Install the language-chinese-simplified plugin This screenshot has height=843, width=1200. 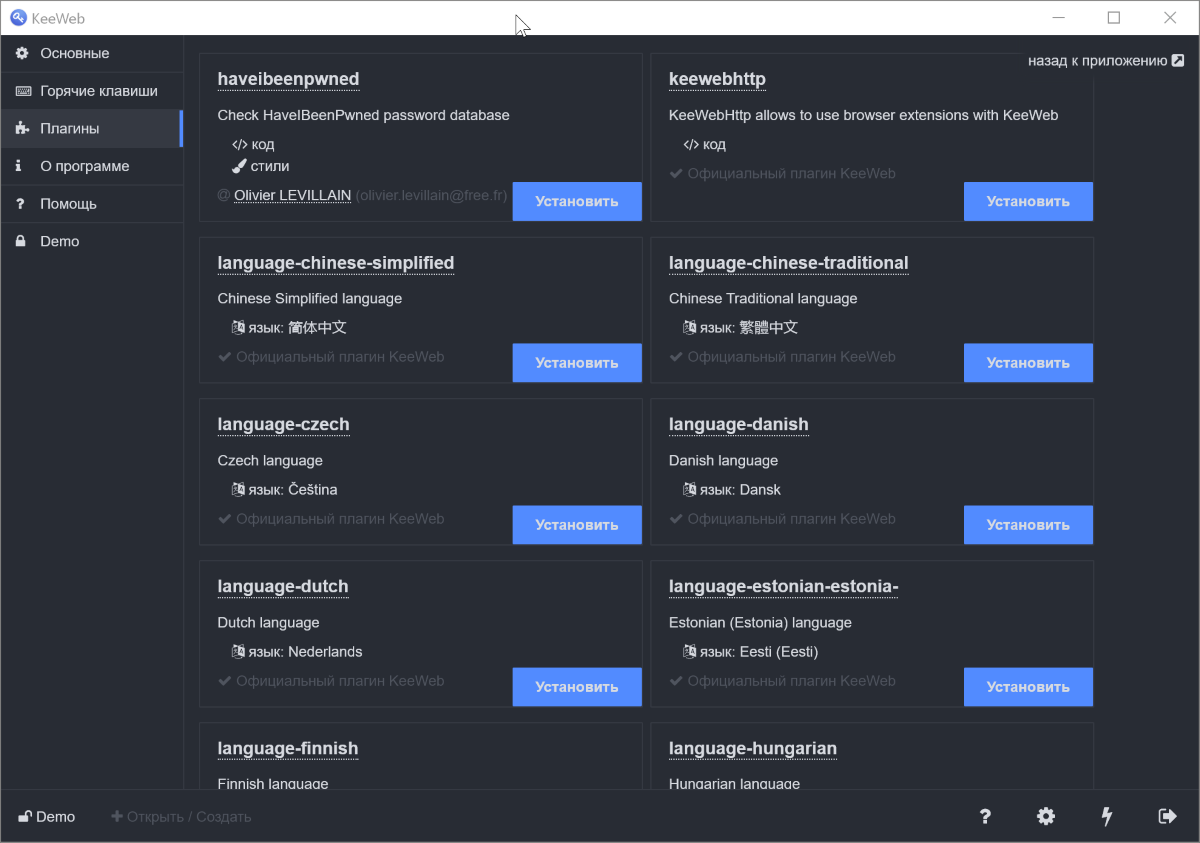coord(577,363)
